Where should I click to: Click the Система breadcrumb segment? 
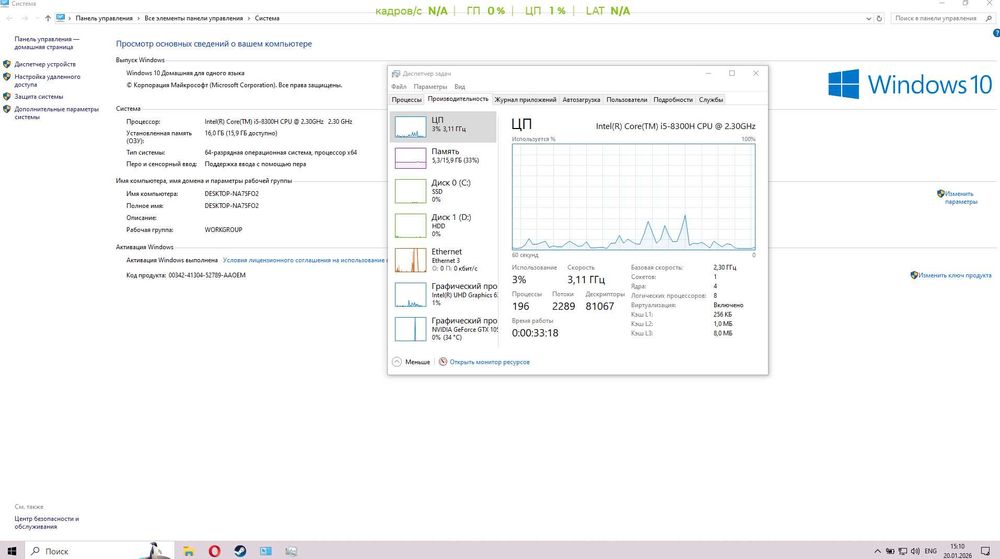pyautogui.click(x=267, y=18)
